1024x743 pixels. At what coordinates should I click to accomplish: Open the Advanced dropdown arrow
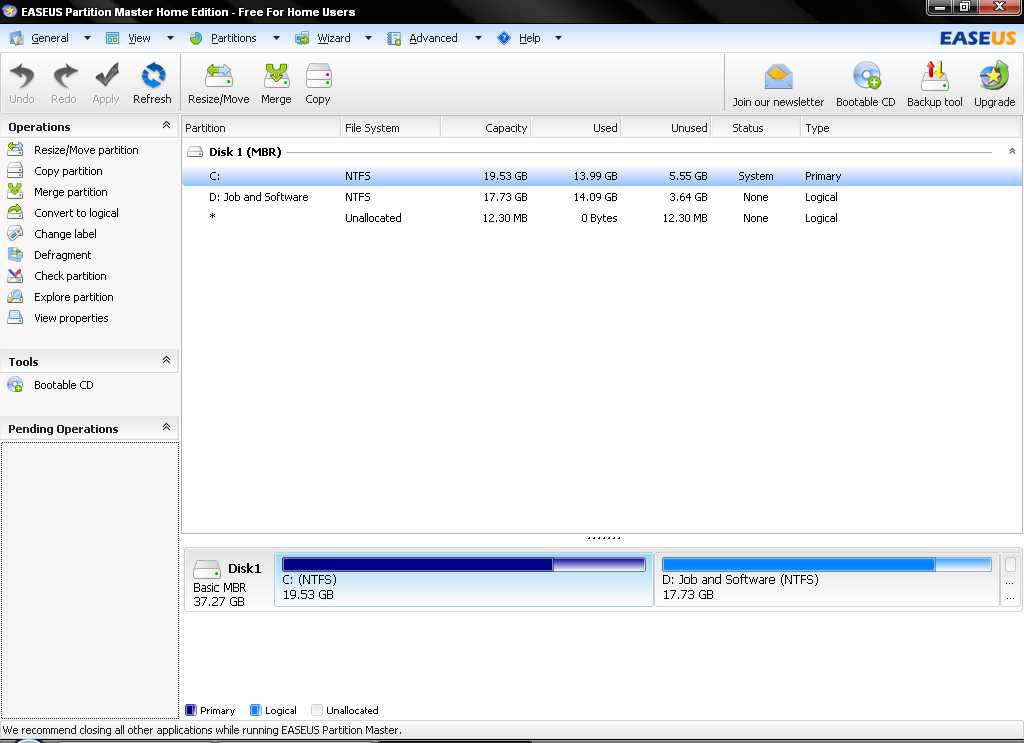pos(478,38)
